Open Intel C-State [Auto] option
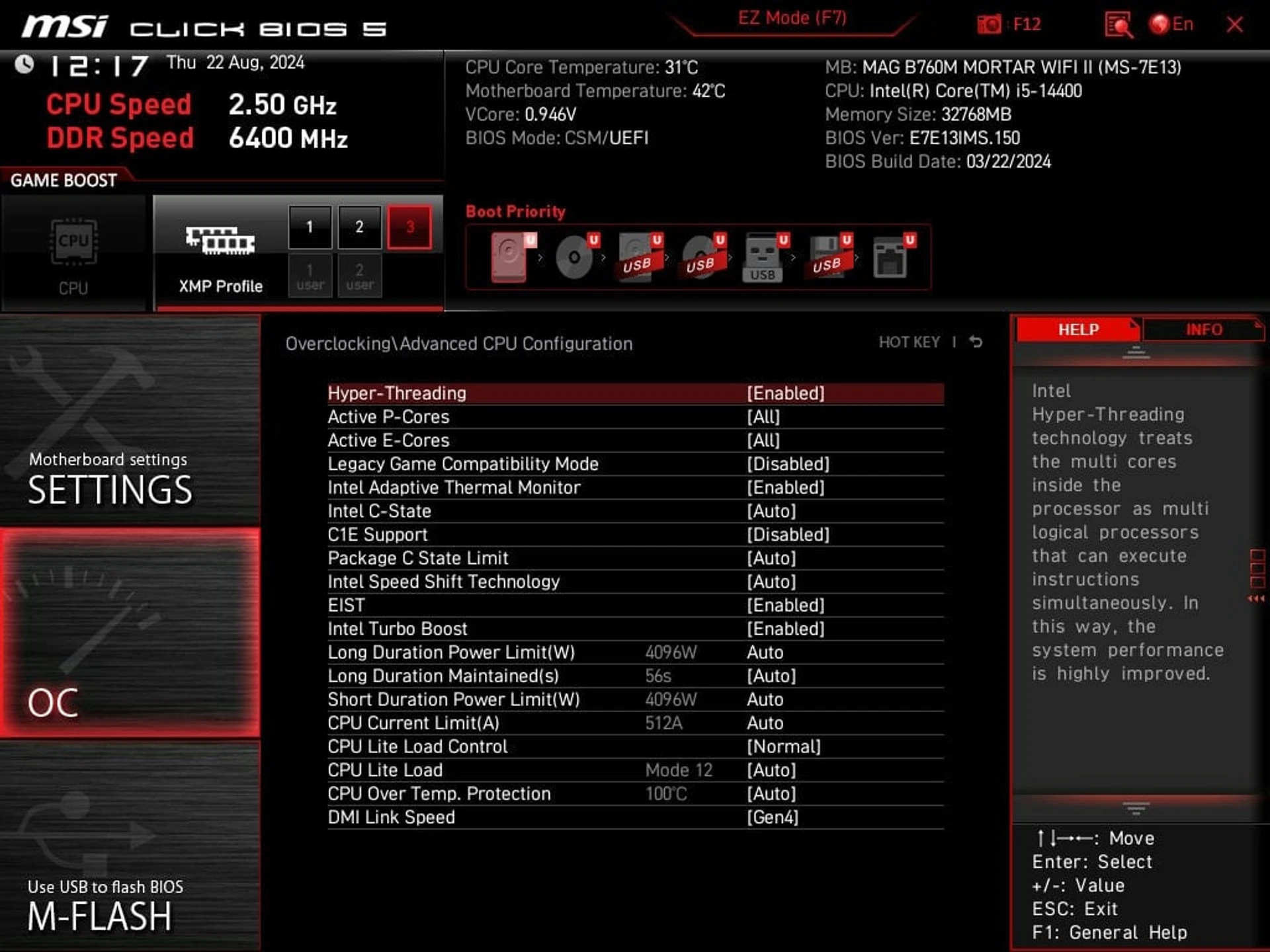The width and height of the screenshot is (1270, 952). click(x=635, y=511)
